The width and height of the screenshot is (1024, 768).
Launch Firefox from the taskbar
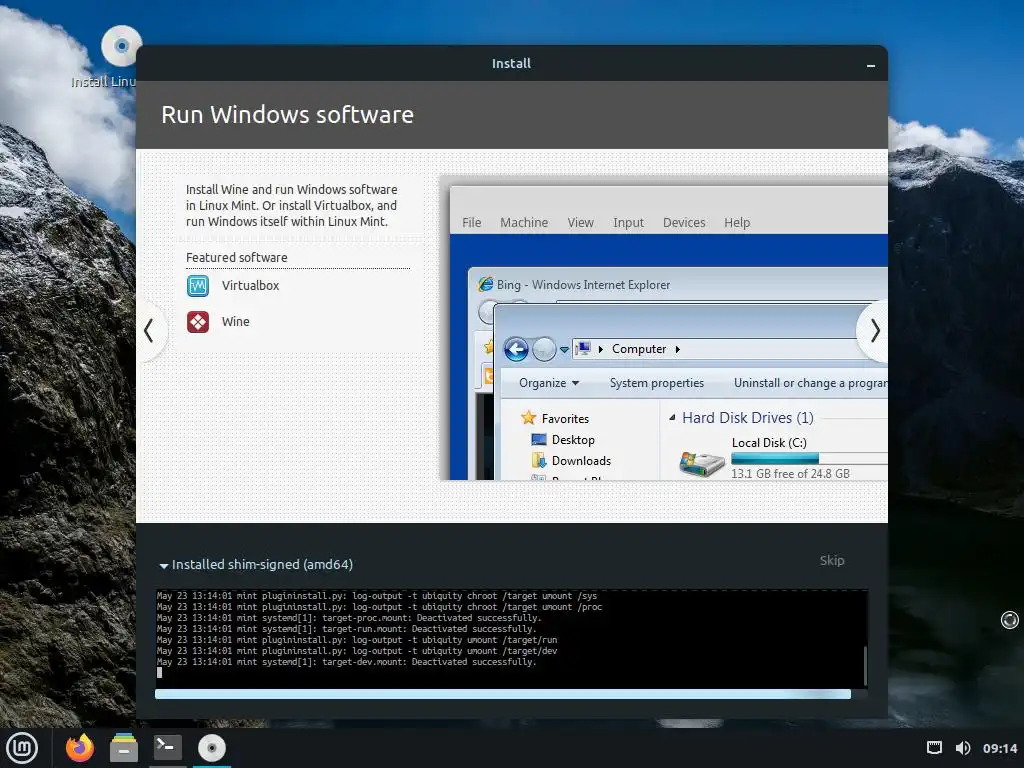pyautogui.click(x=80, y=748)
